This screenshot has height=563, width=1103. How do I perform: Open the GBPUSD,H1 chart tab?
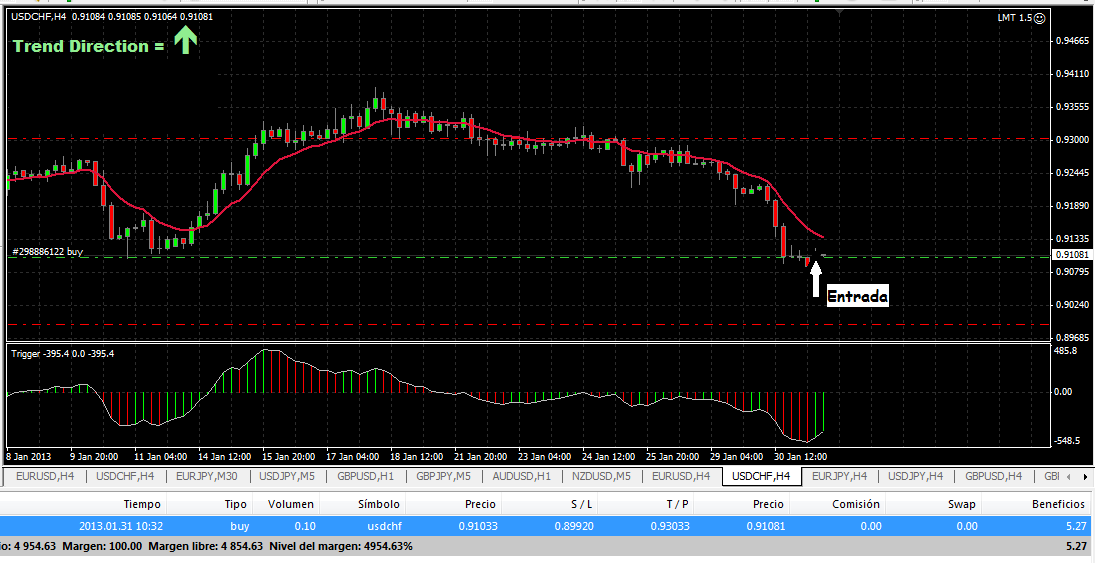tap(365, 476)
